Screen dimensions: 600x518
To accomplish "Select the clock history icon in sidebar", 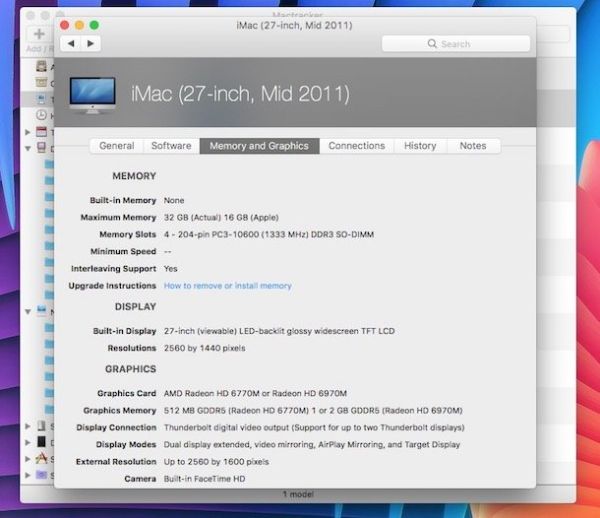I will (42, 116).
